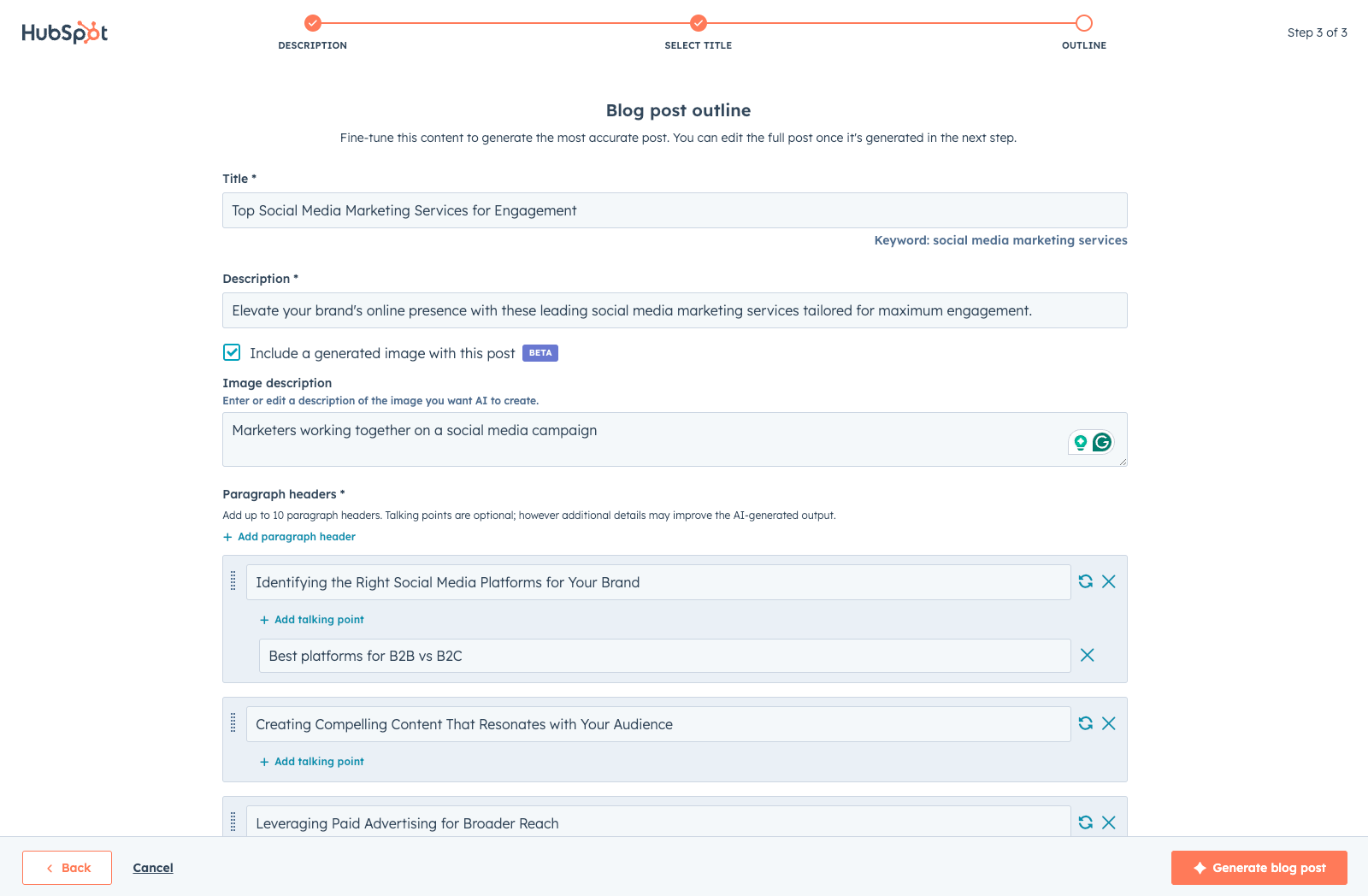Click the resize handle of image description box
1368x896 pixels.
point(1123,462)
